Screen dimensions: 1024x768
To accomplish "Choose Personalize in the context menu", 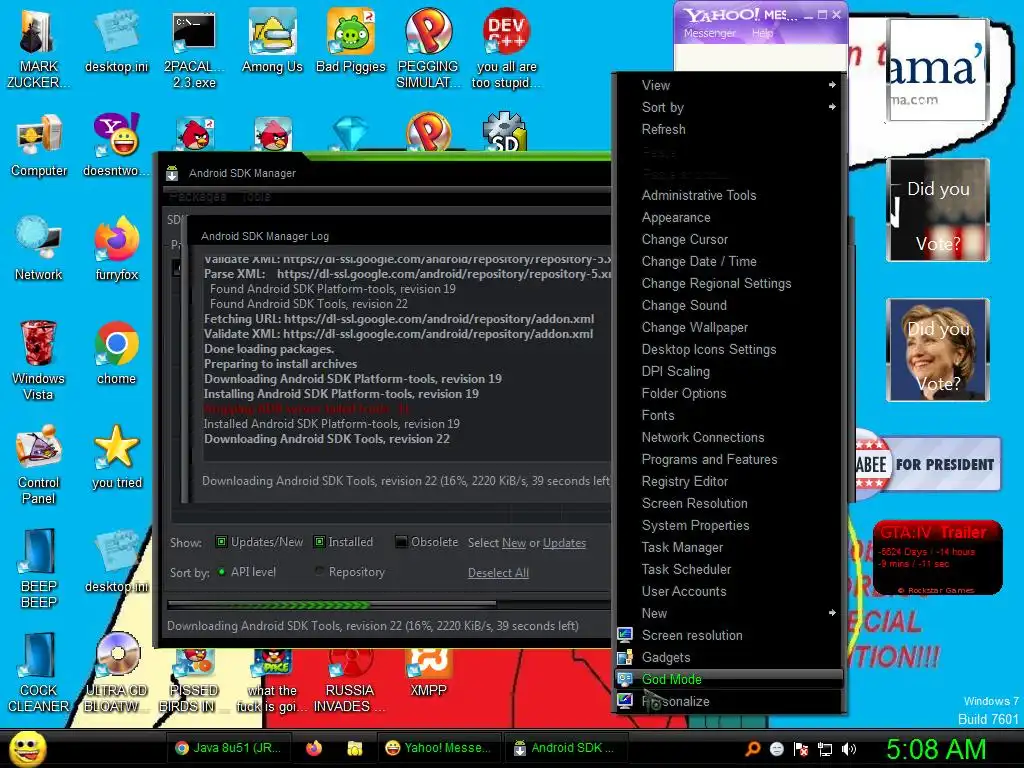I will pyautogui.click(x=729, y=701).
